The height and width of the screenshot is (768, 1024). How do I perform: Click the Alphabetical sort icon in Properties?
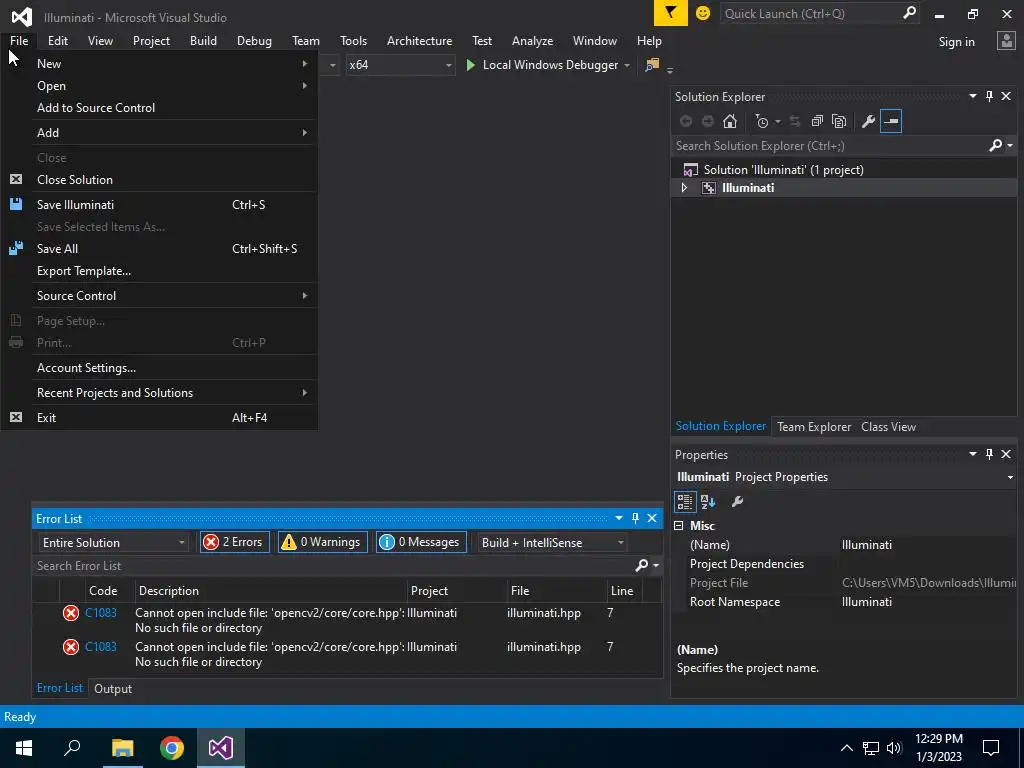click(708, 502)
